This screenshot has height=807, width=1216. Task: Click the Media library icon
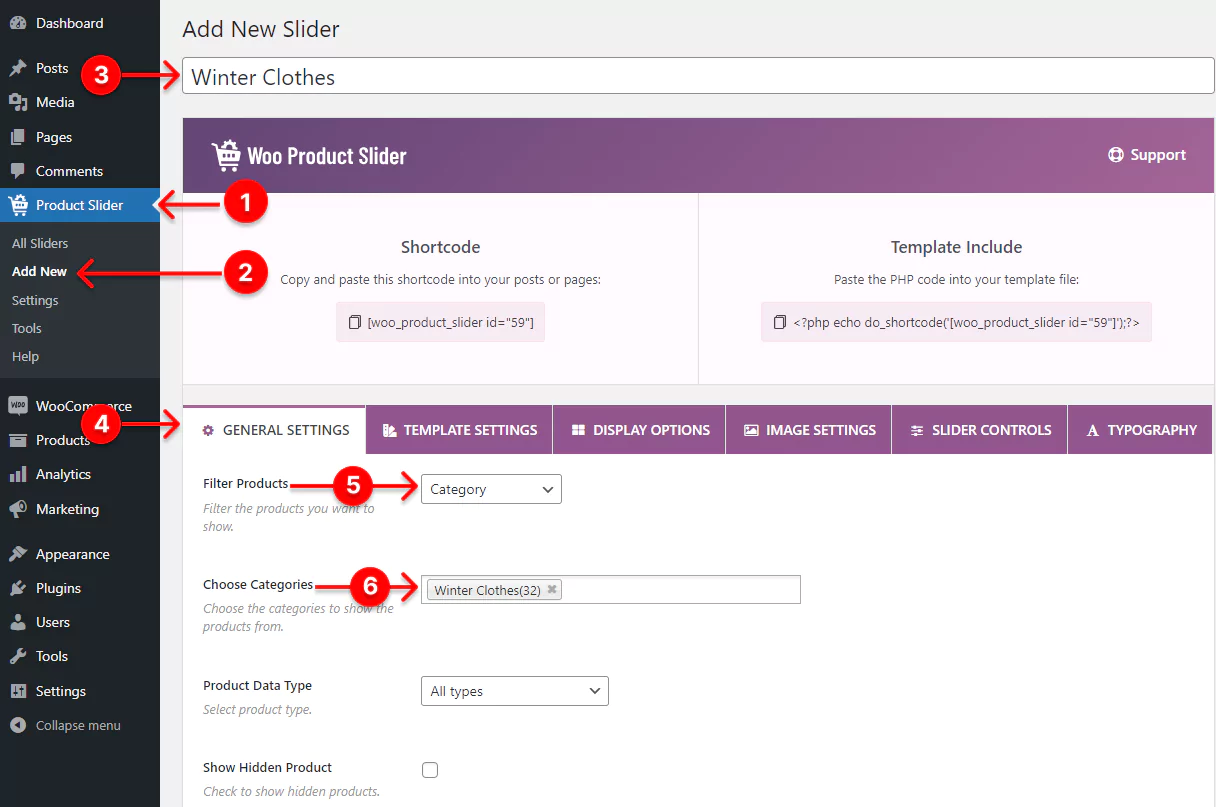coord(18,102)
